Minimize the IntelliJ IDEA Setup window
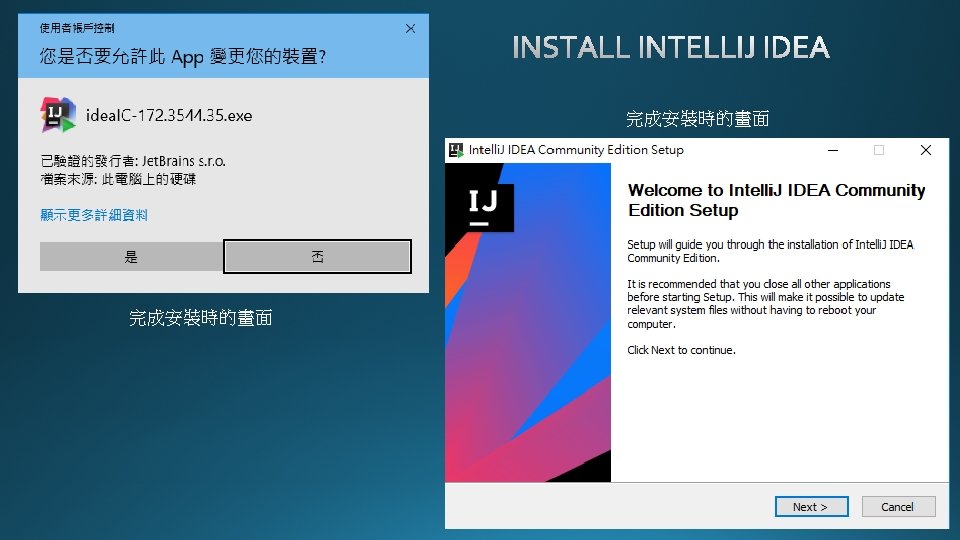This screenshot has height=540, width=960. [833, 150]
